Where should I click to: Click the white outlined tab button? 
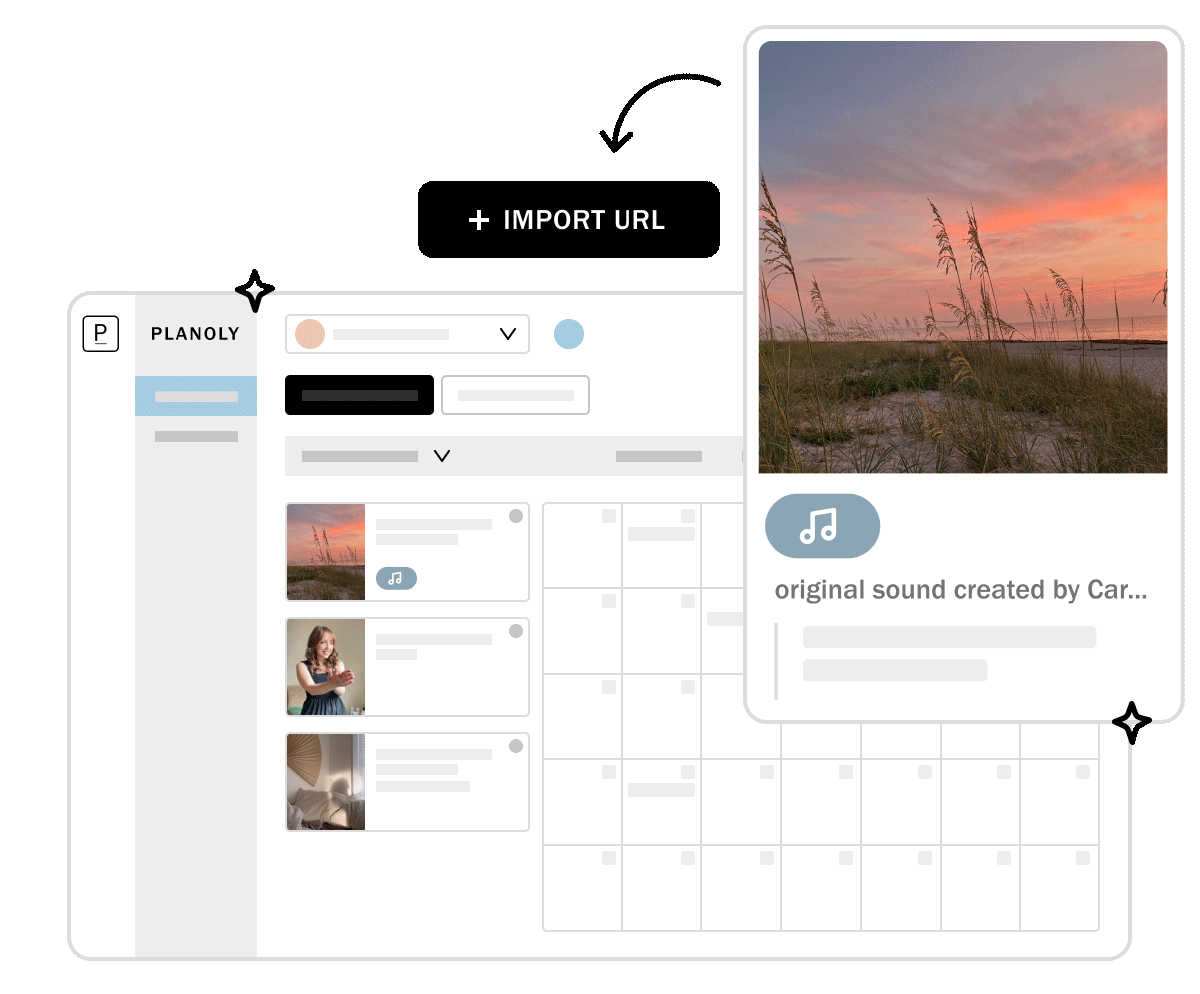(x=515, y=395)
